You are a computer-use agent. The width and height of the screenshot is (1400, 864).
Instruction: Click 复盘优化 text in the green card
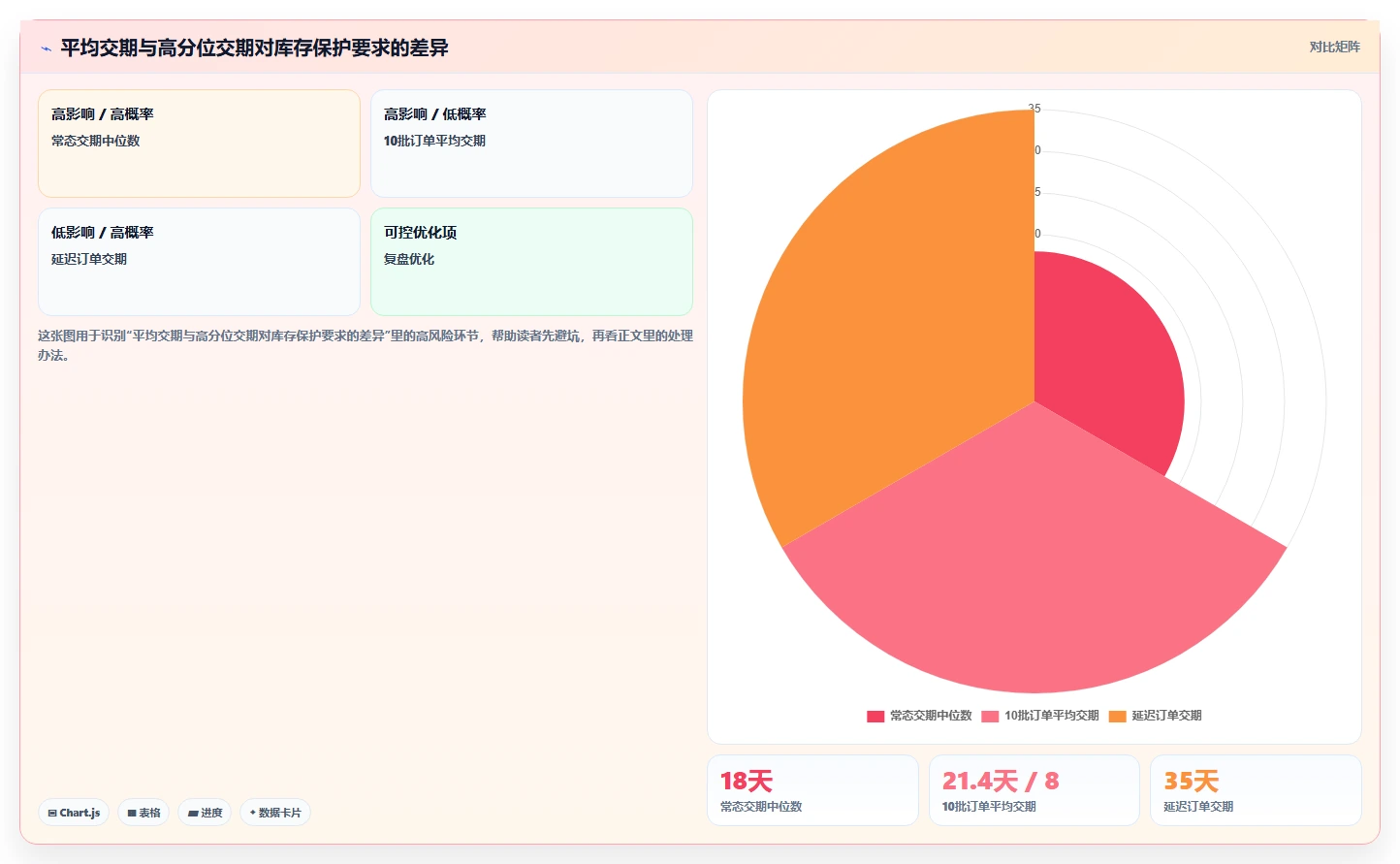409,259
